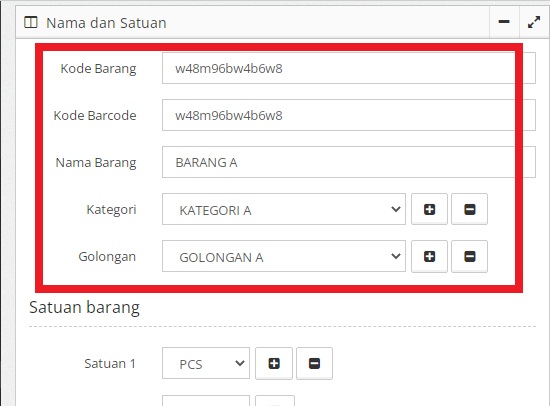Open the partially visible dropdown below Satuan 1

click(206, 401)
